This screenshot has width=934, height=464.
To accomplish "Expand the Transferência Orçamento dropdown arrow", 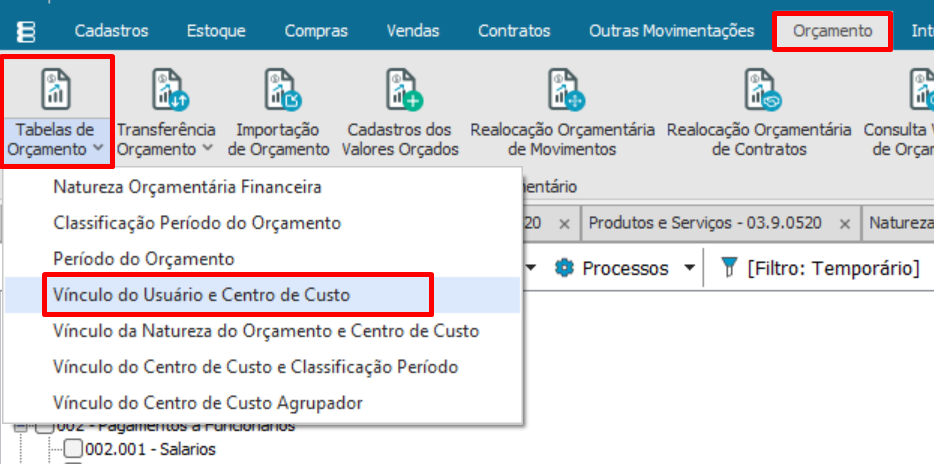I will [207, 149].
